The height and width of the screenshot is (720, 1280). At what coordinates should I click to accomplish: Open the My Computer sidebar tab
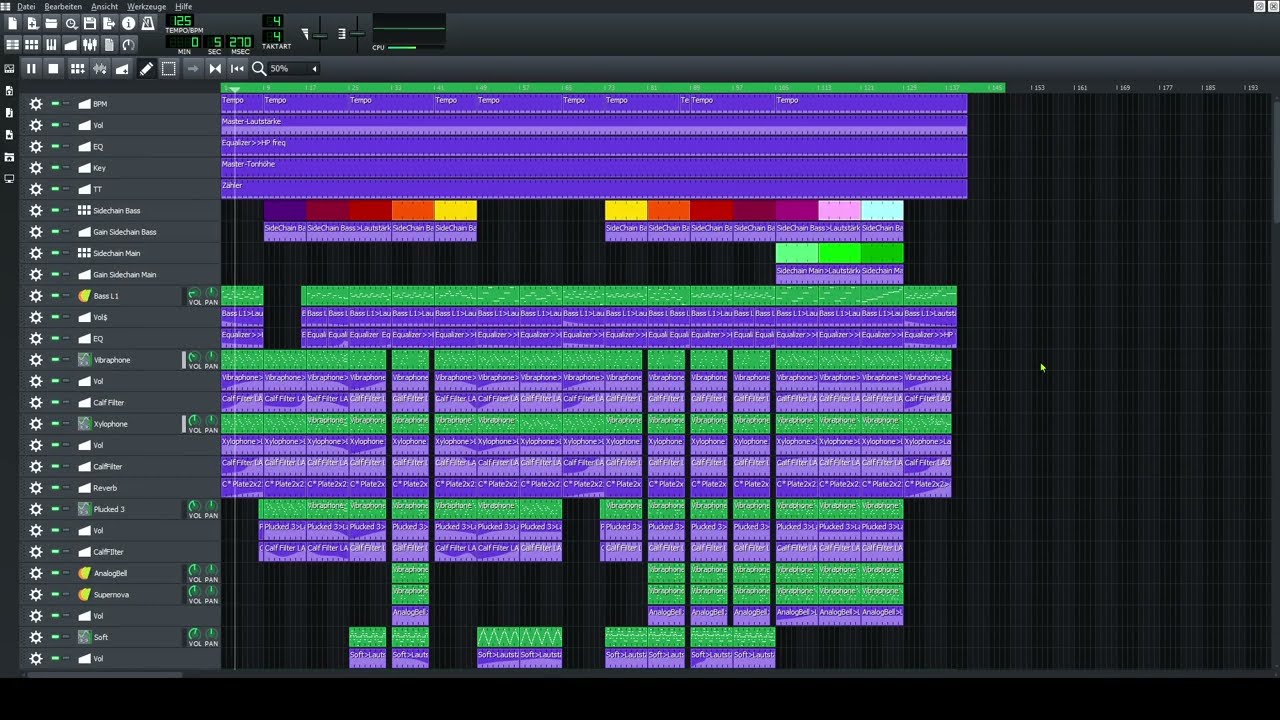(x=9, y=179)
